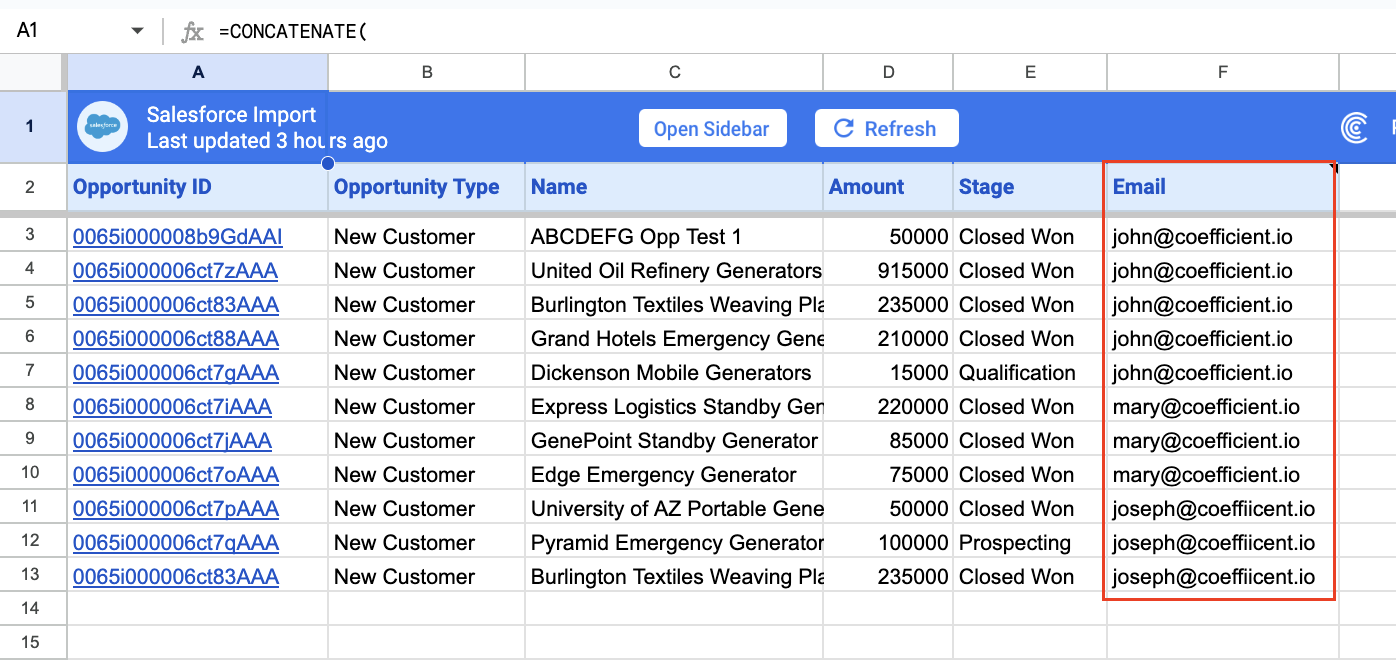This screenshot has width=1396, height=660.
Task: Click the Name Box showing A1
Action: [60, 31]
